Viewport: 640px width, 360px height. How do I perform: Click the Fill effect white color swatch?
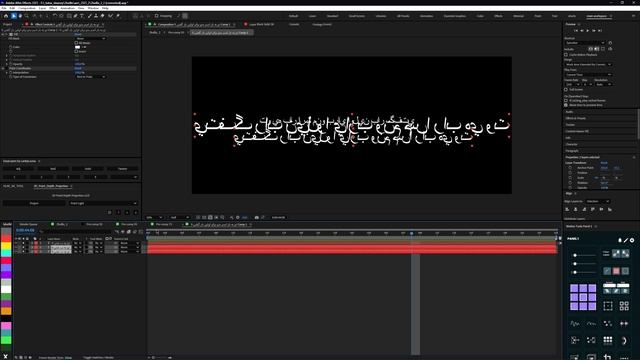coord(77,47)
